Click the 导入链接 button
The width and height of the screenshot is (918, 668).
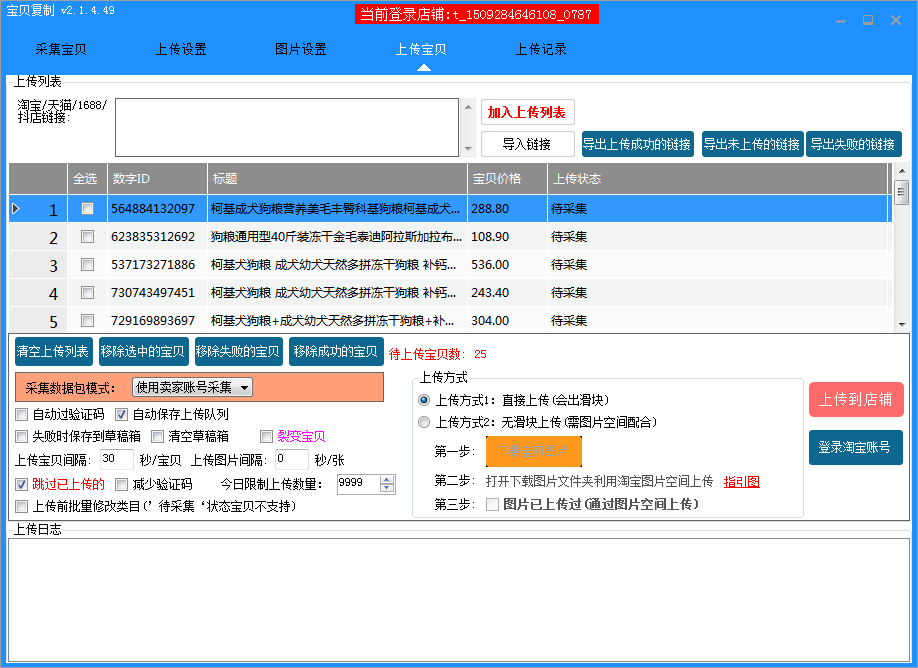pos(527,144)
